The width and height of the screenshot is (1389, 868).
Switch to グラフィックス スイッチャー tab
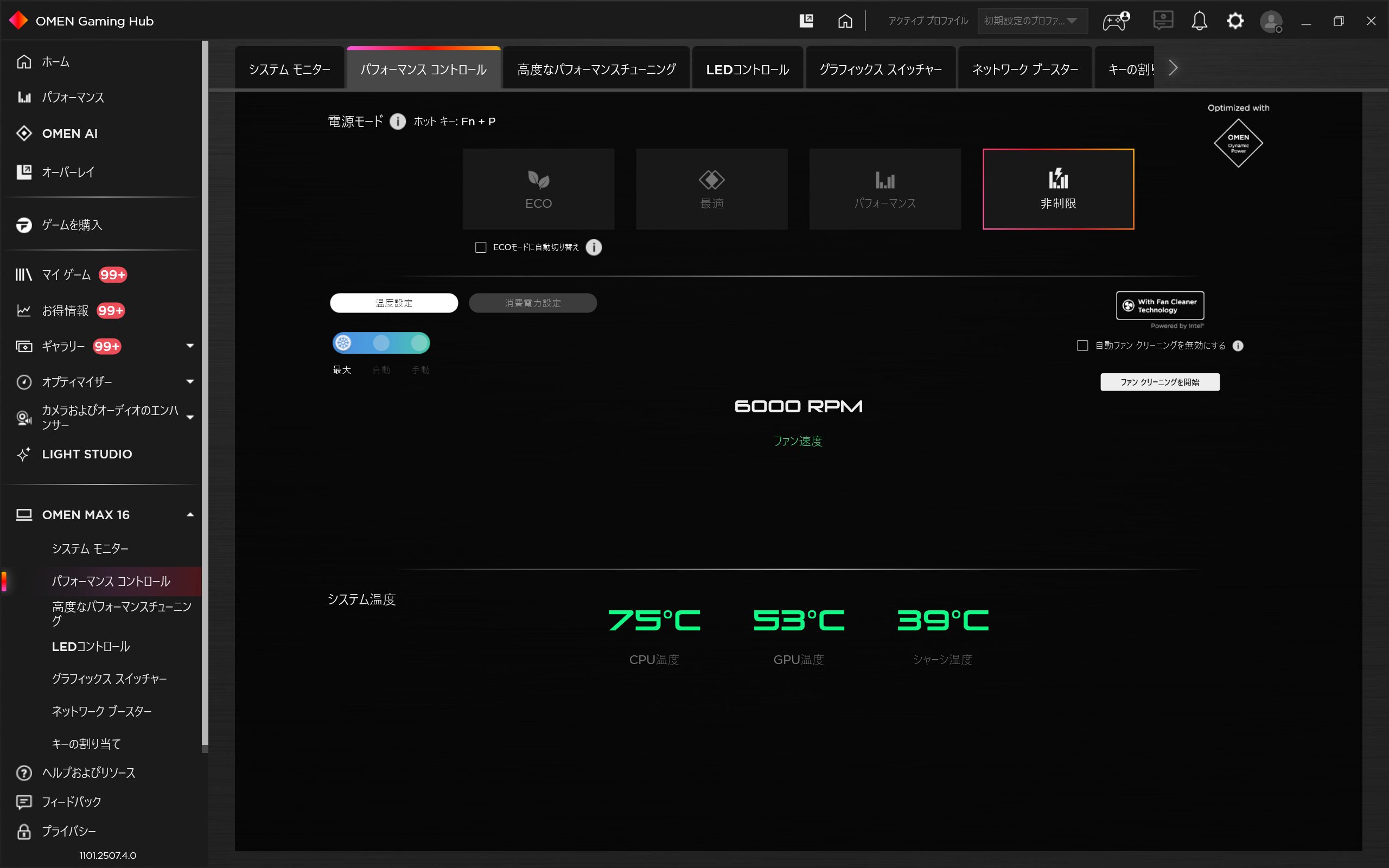coord(881,69)
